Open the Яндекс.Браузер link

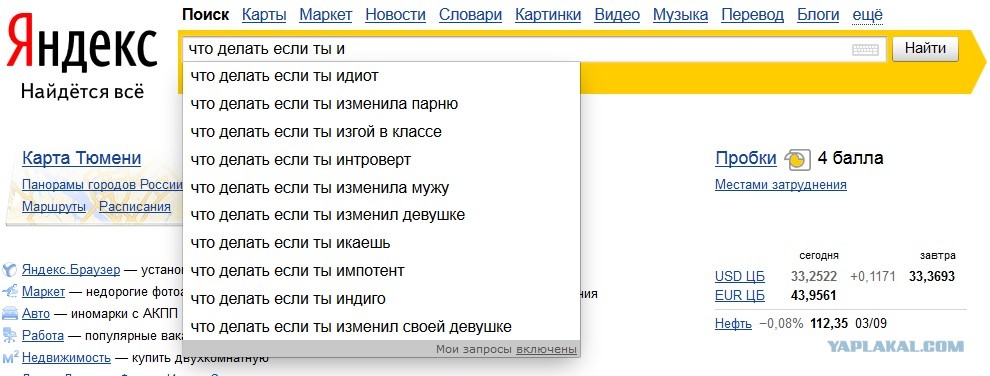tap(71, 270)
